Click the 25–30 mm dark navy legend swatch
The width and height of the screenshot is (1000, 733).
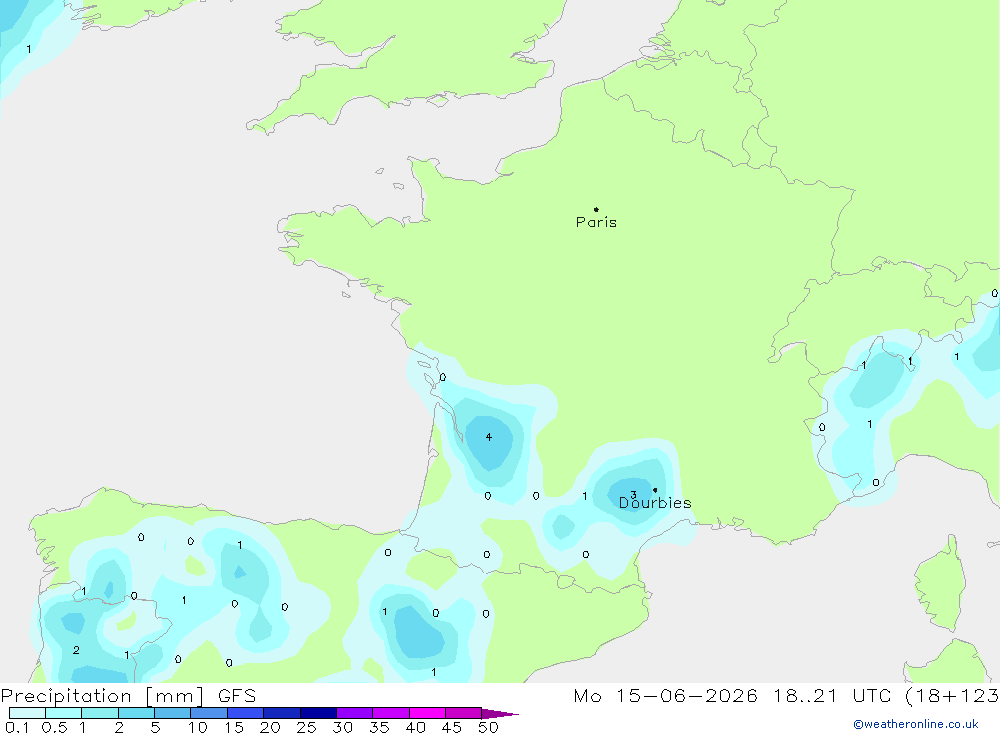(318, 713)
